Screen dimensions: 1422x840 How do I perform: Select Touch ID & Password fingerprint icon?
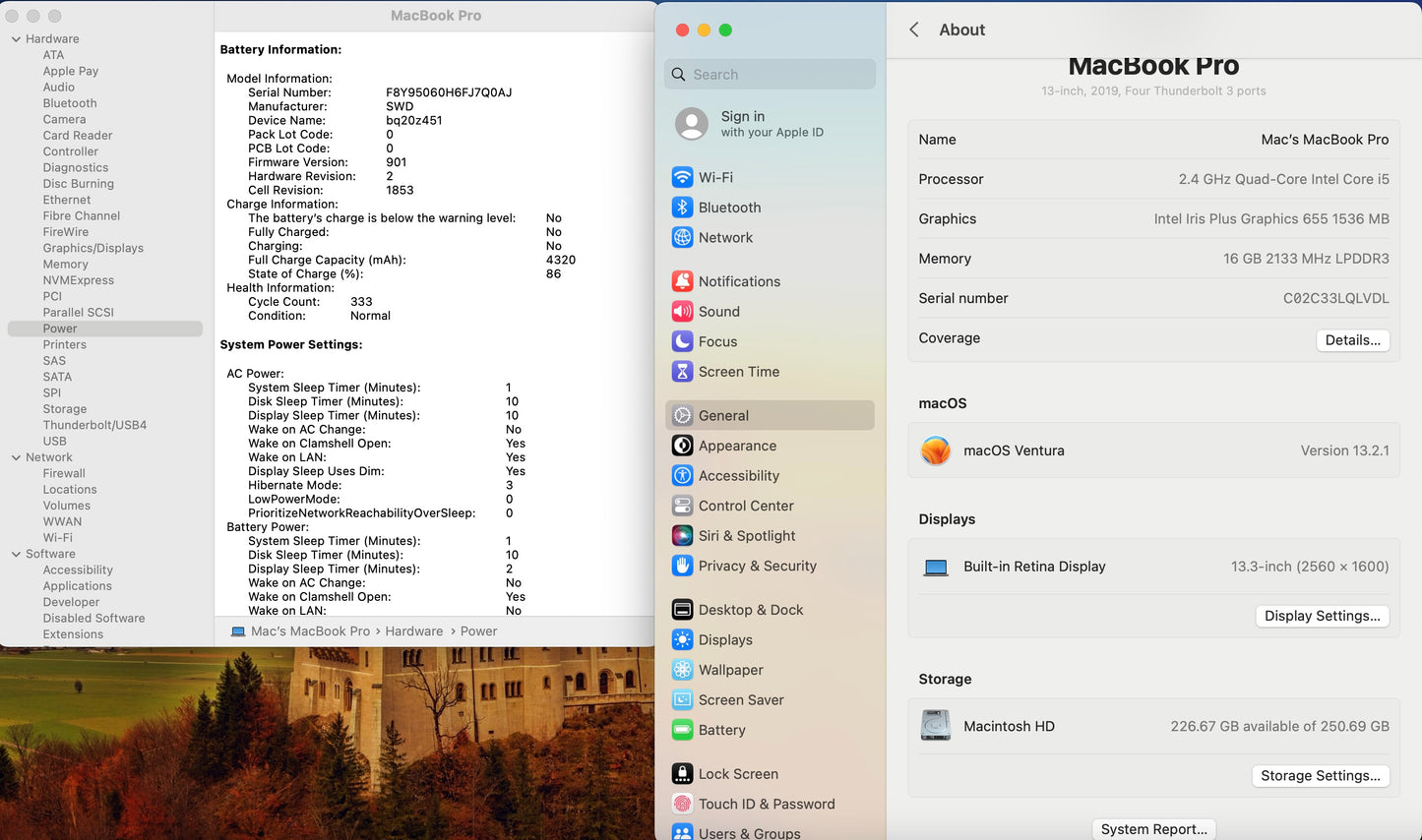(682, 804)
